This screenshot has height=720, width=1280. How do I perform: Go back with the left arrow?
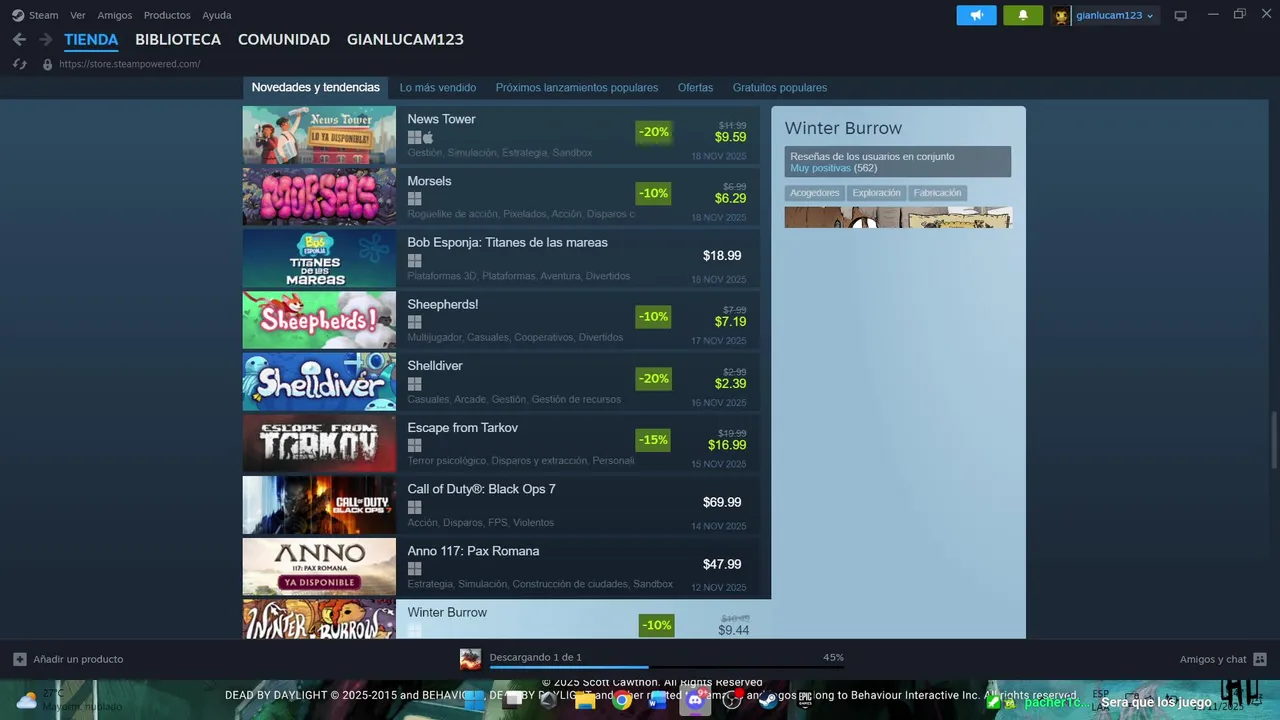coord(19,40)
